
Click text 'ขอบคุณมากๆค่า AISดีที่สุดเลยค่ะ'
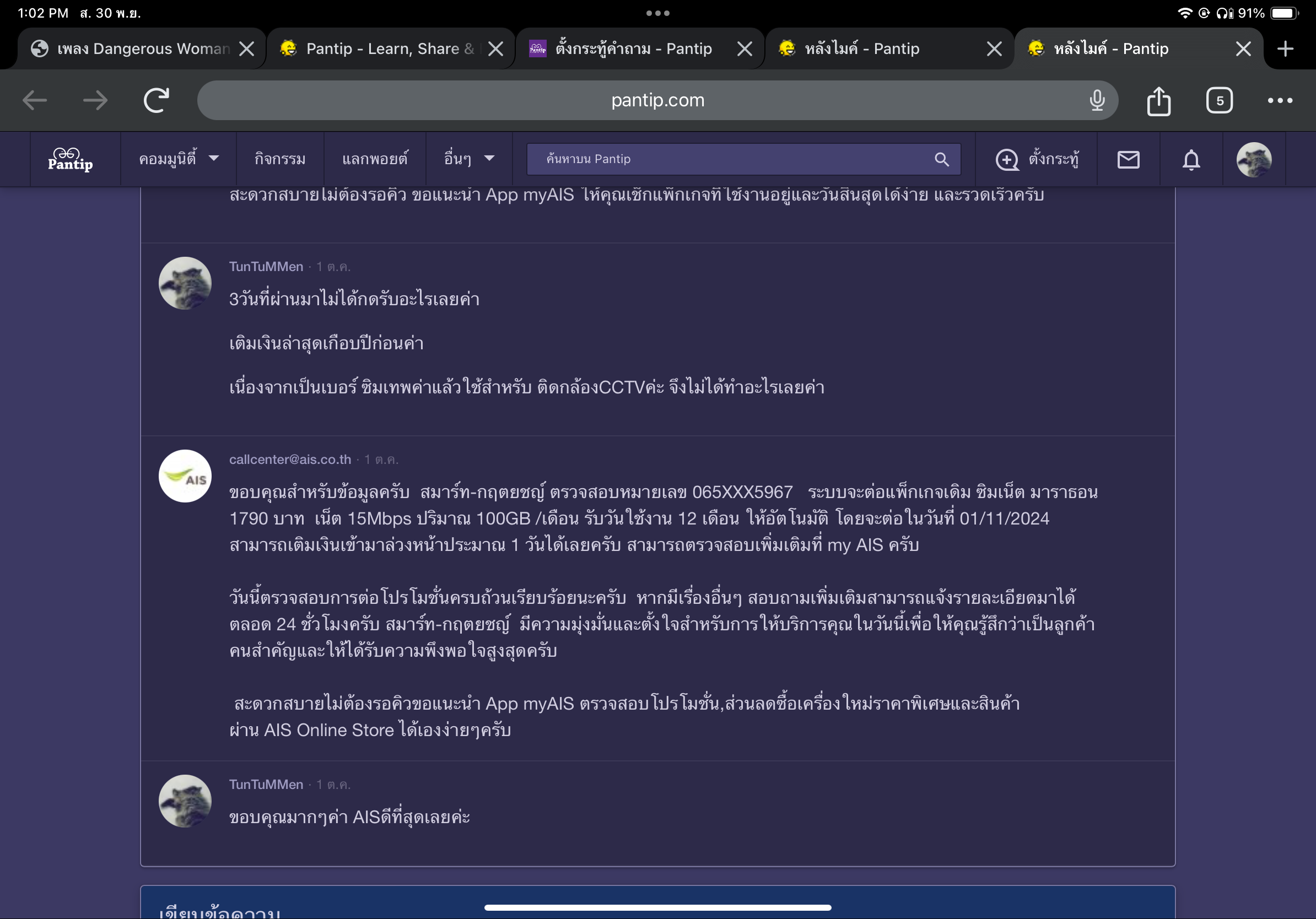(349, 818)
